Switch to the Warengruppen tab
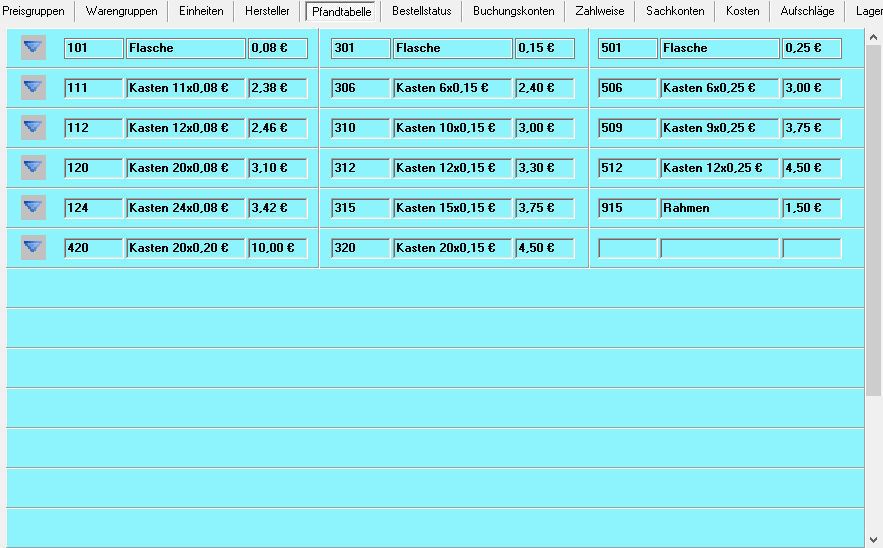Screen dimensions: 883x548 click(x=122, y=11)
